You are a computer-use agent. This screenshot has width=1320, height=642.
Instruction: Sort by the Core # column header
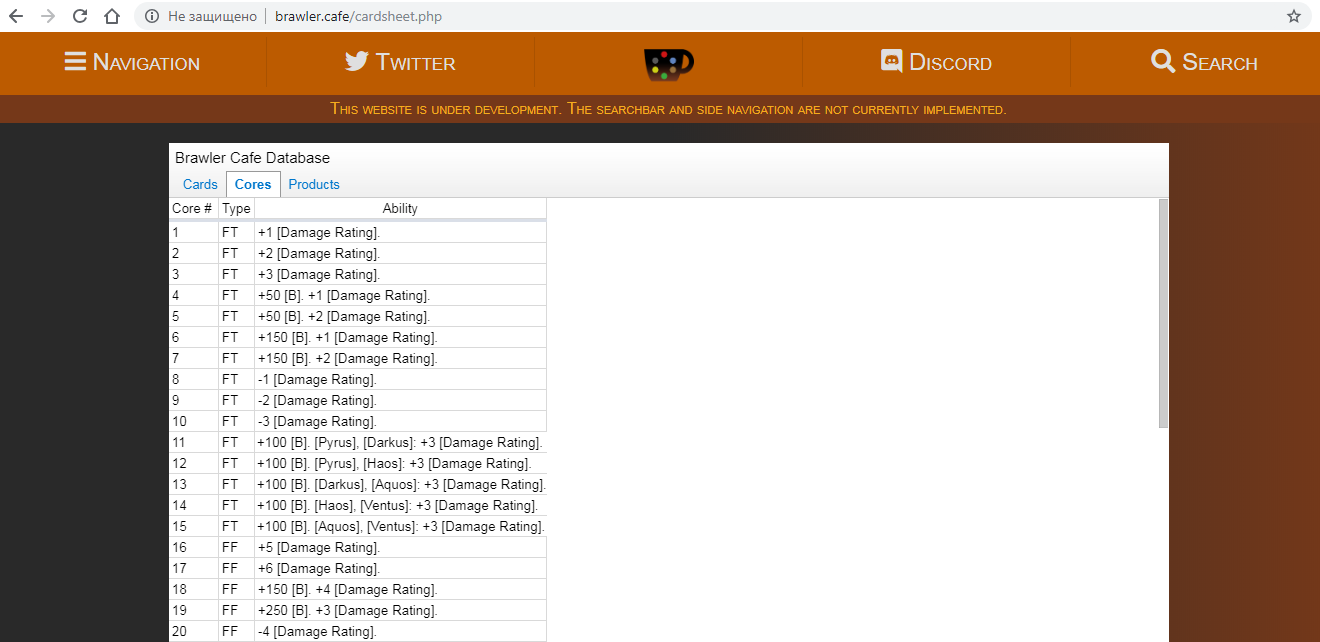click(x=193, y=208)
